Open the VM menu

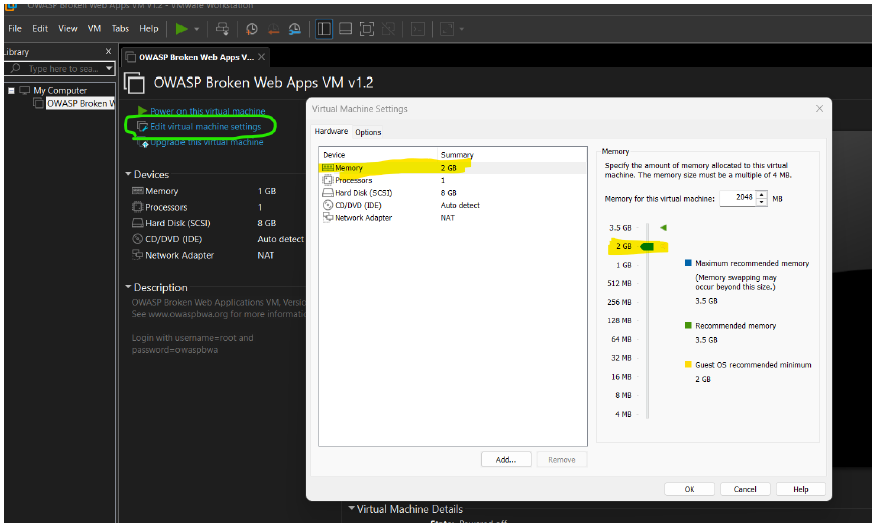(94, 29)
